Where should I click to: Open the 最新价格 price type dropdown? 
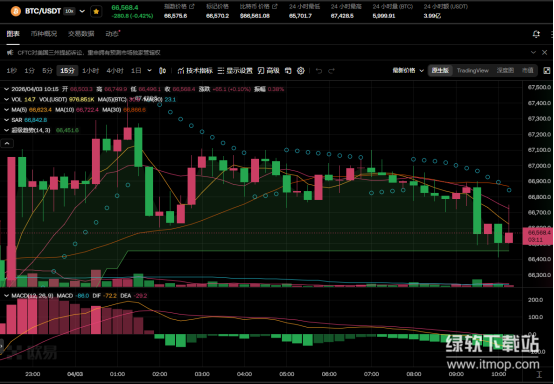coord(408,71)
